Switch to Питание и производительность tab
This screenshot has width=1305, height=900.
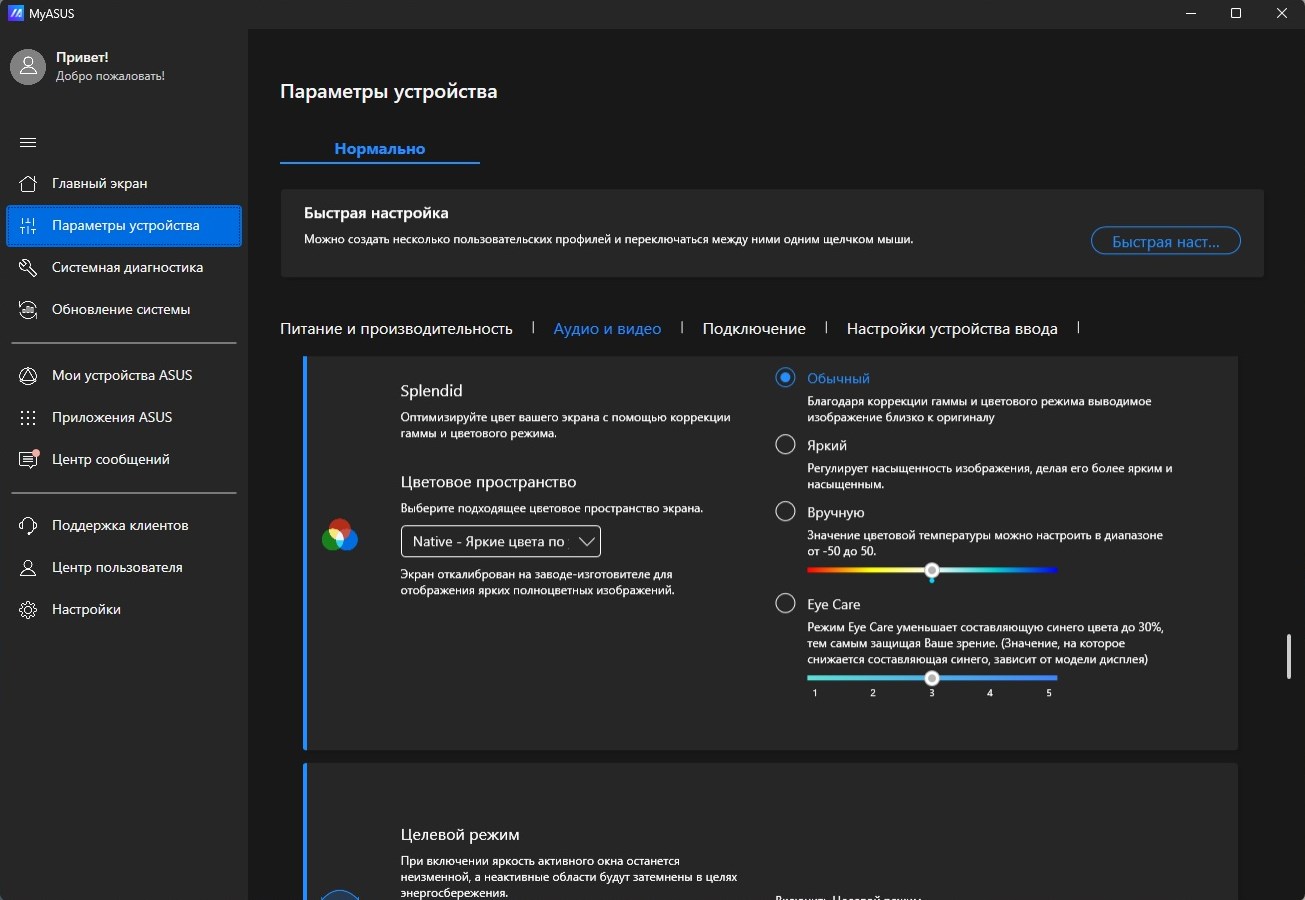tap(396, 329)
